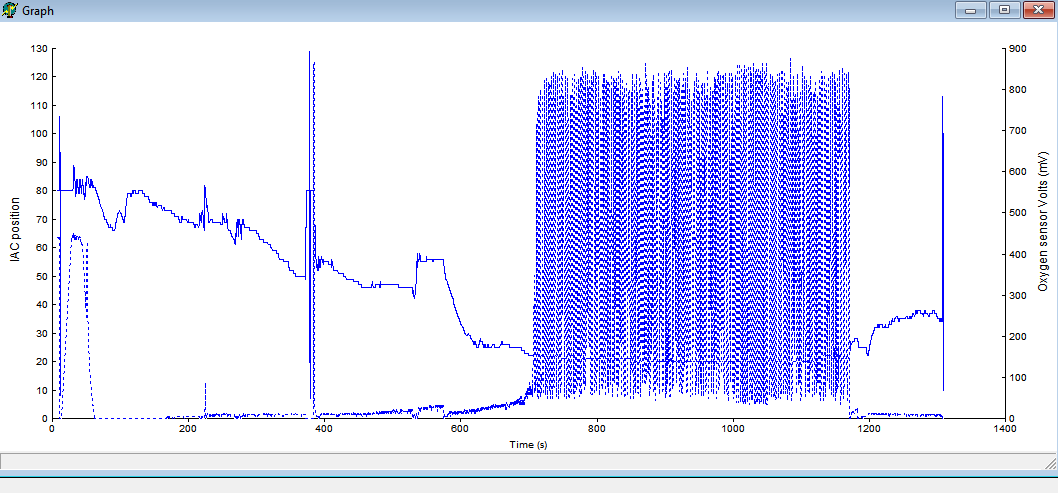
Task: Click the 1000 tick on time axis
Action: tap(733, 428)
